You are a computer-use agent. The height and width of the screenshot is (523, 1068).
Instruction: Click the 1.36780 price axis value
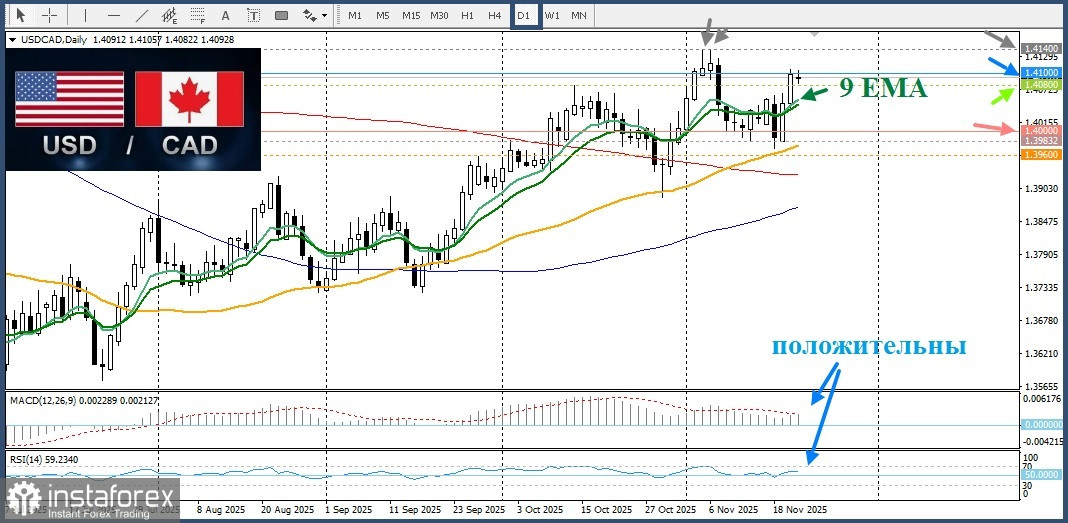click(1039, 321)
